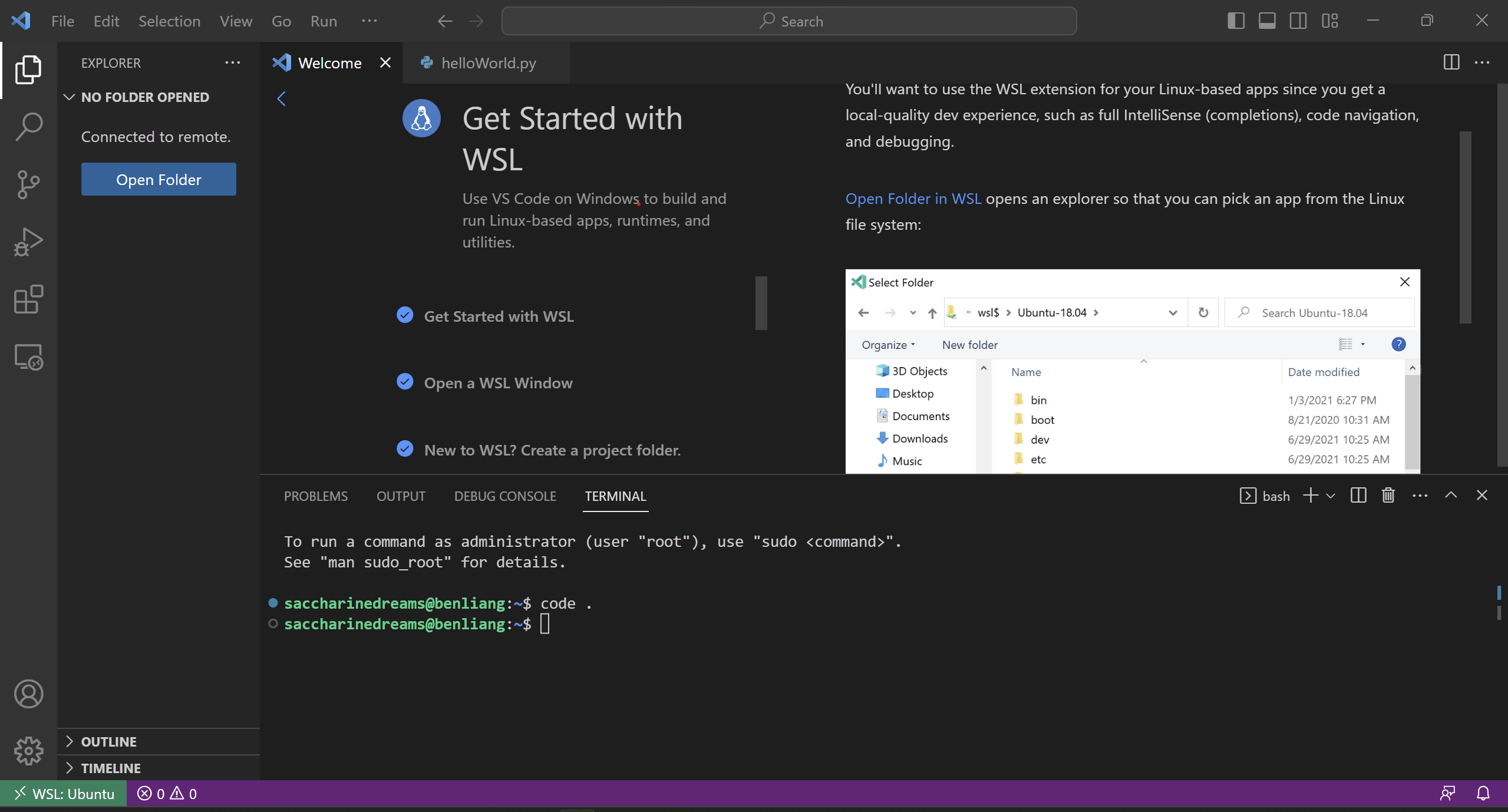Split the terminal panel

tap(1358, 496)
